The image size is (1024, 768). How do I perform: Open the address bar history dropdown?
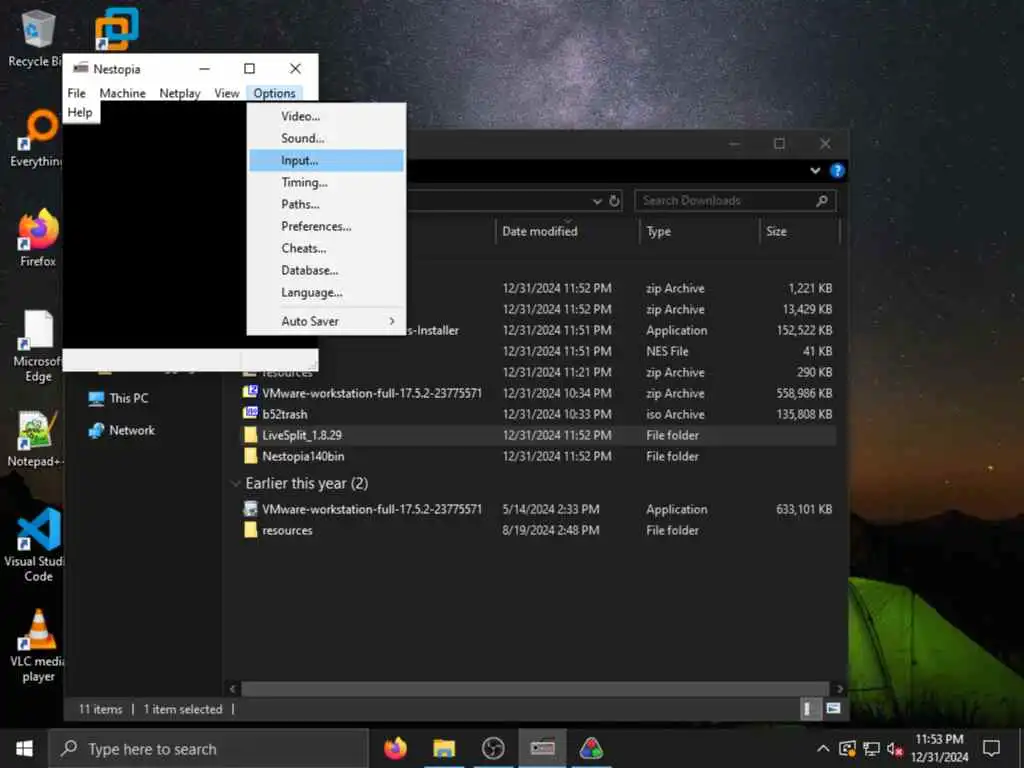(x=597, y=201)
